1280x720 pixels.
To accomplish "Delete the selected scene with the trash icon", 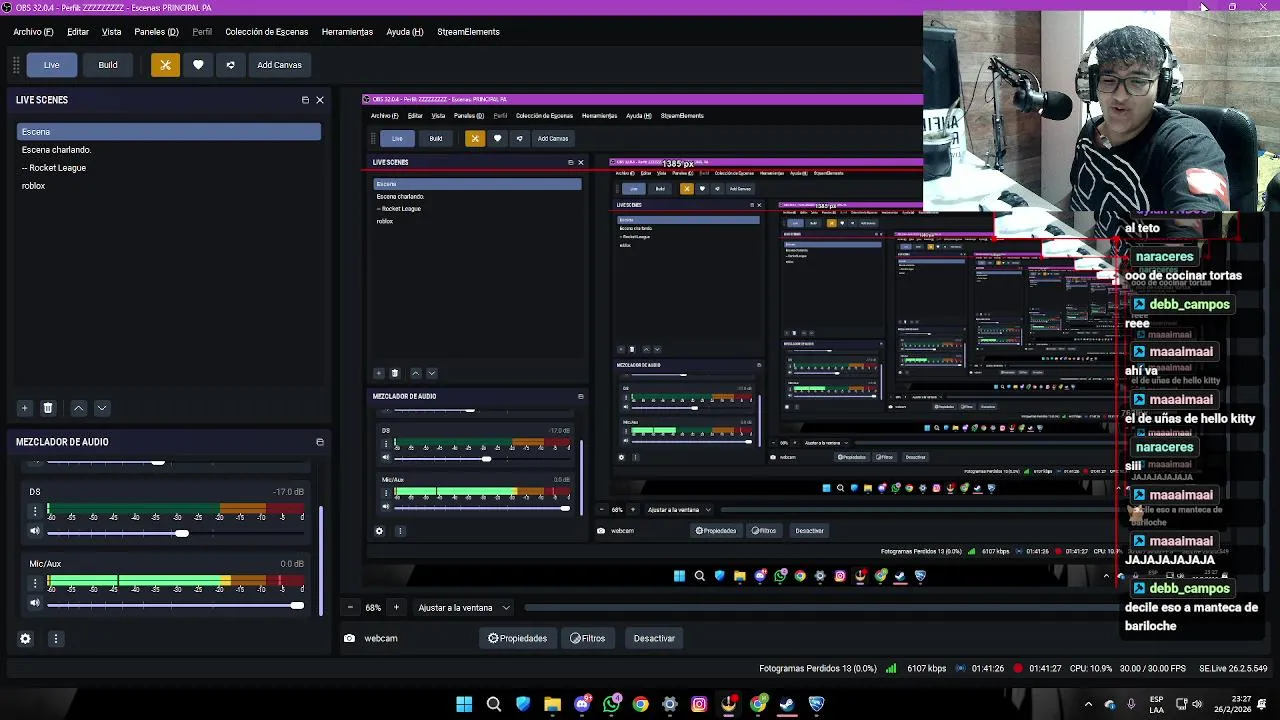I will [x=47, y=408].
